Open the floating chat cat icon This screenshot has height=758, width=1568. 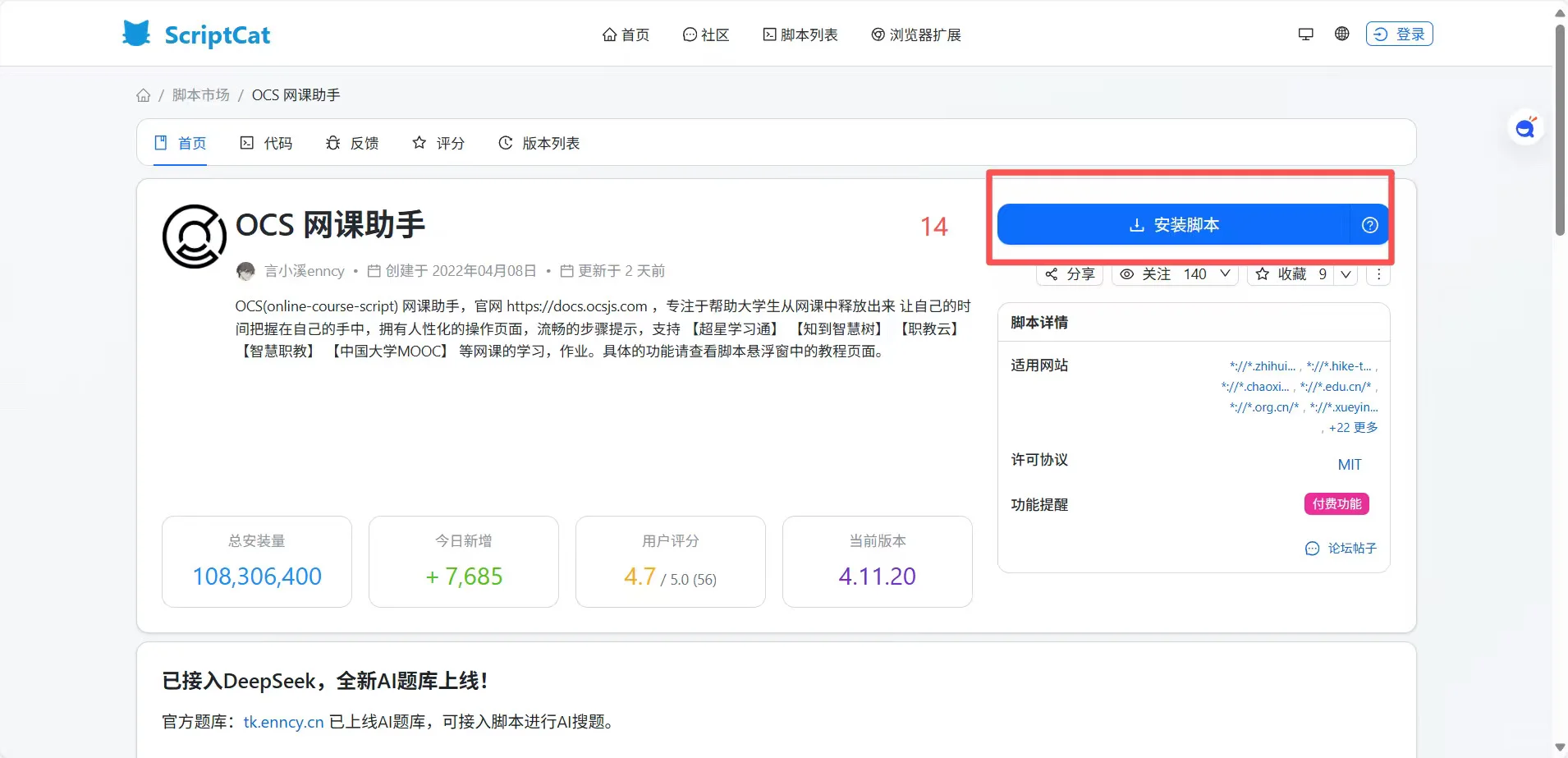pos(1524,127)
